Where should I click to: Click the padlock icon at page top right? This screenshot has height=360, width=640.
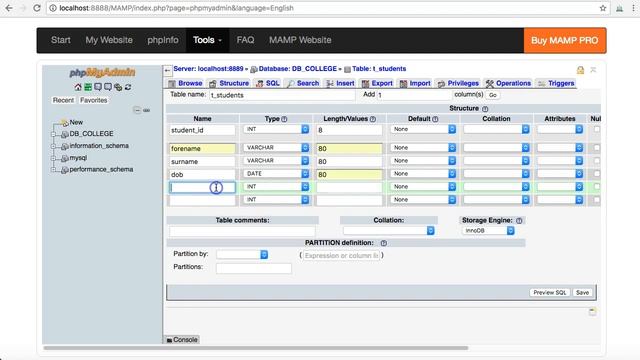point(580,70)
